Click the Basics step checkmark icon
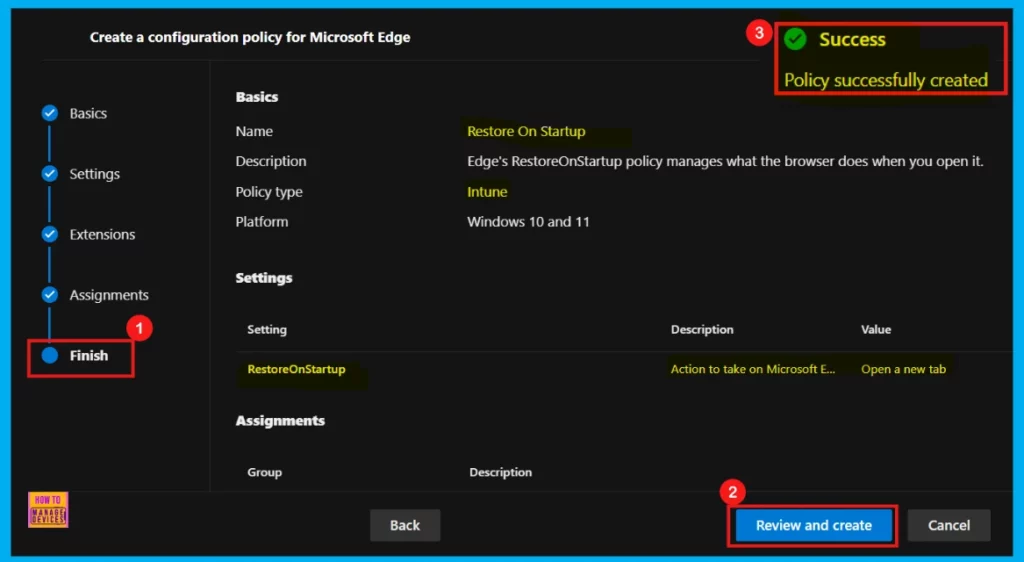The height and width of the screenshot is (562, 1024). click(x=50, y=114)
